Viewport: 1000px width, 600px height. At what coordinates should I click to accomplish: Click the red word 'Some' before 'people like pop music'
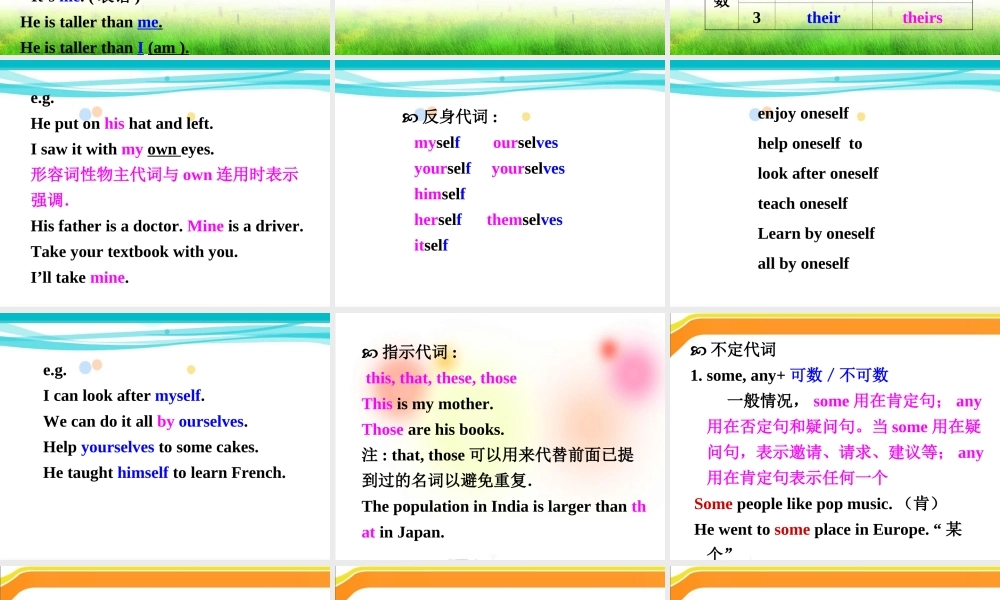click(x=713, y=504)
